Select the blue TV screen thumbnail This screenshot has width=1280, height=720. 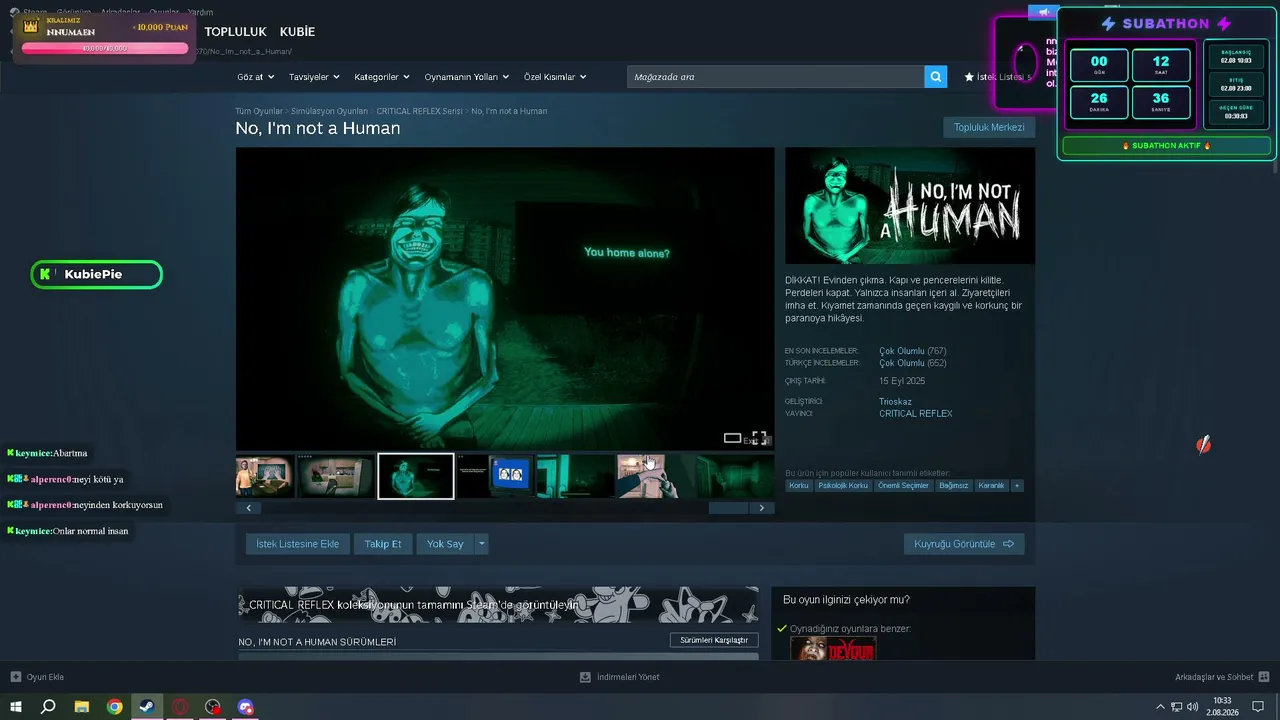495,476
